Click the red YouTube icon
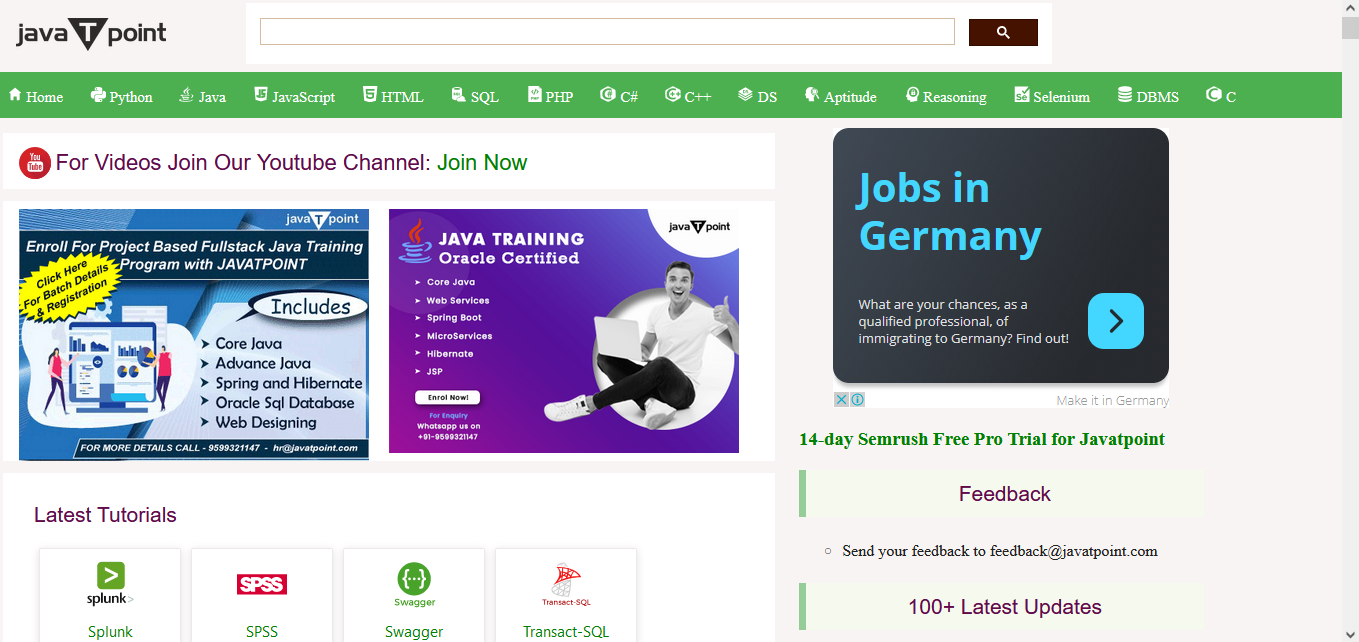 35,162
